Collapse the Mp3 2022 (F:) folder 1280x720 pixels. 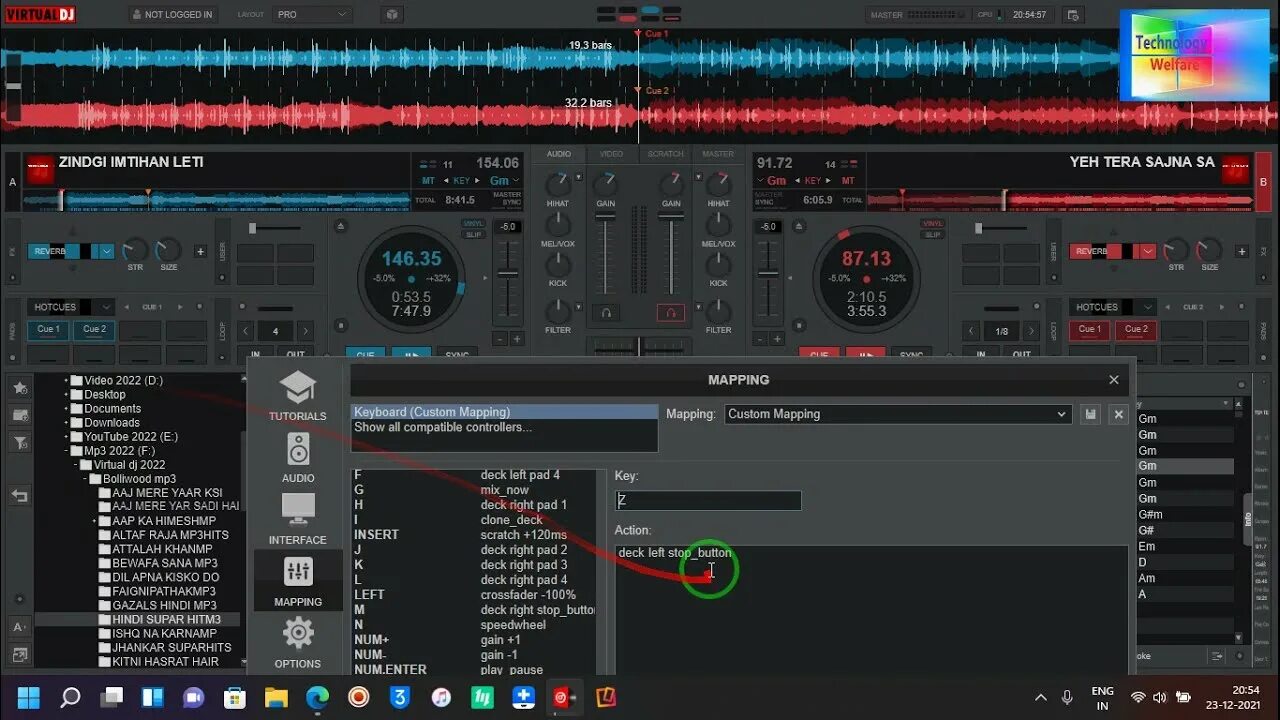click(66, 451)
